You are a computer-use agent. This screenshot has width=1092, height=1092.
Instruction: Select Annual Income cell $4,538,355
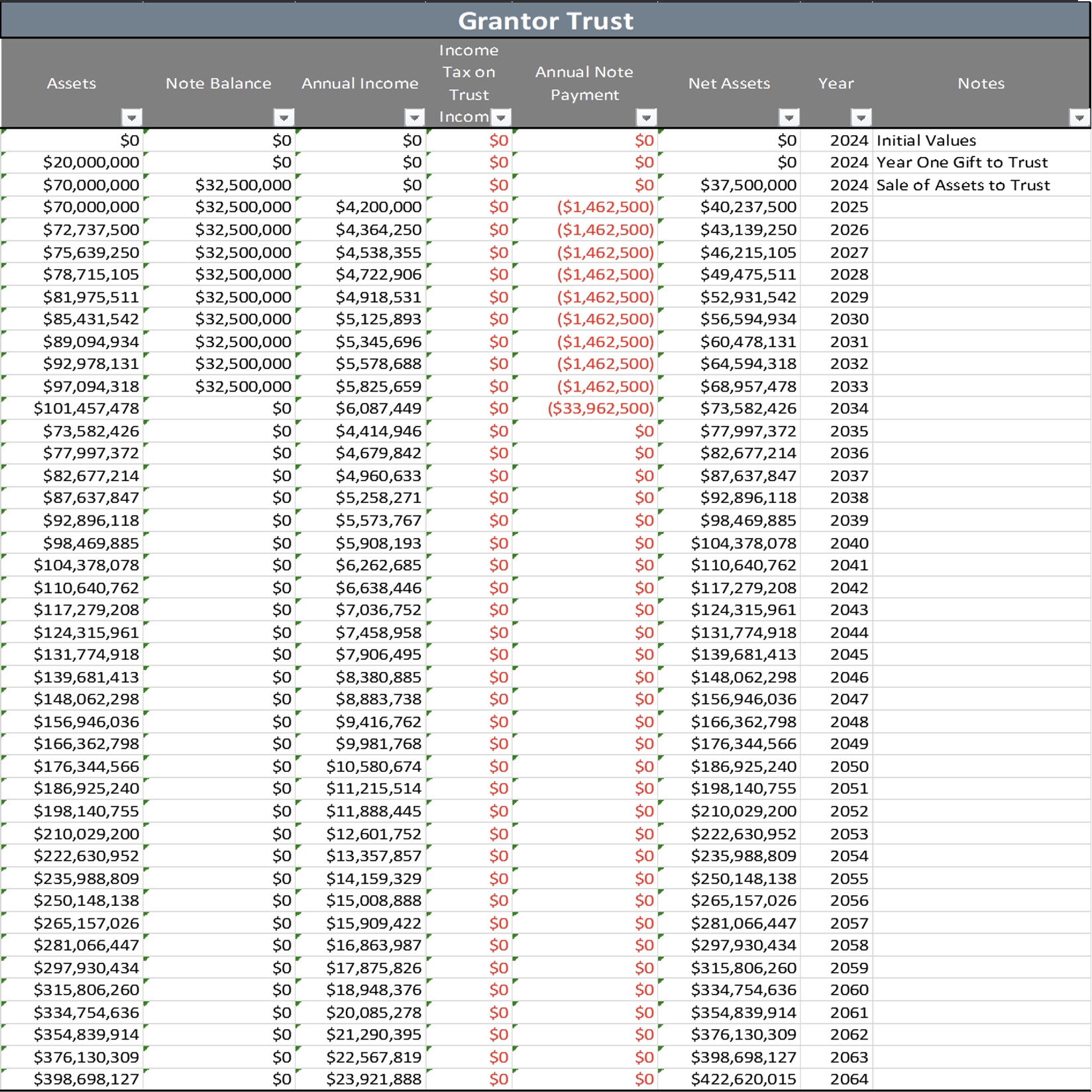click(360, 252)
